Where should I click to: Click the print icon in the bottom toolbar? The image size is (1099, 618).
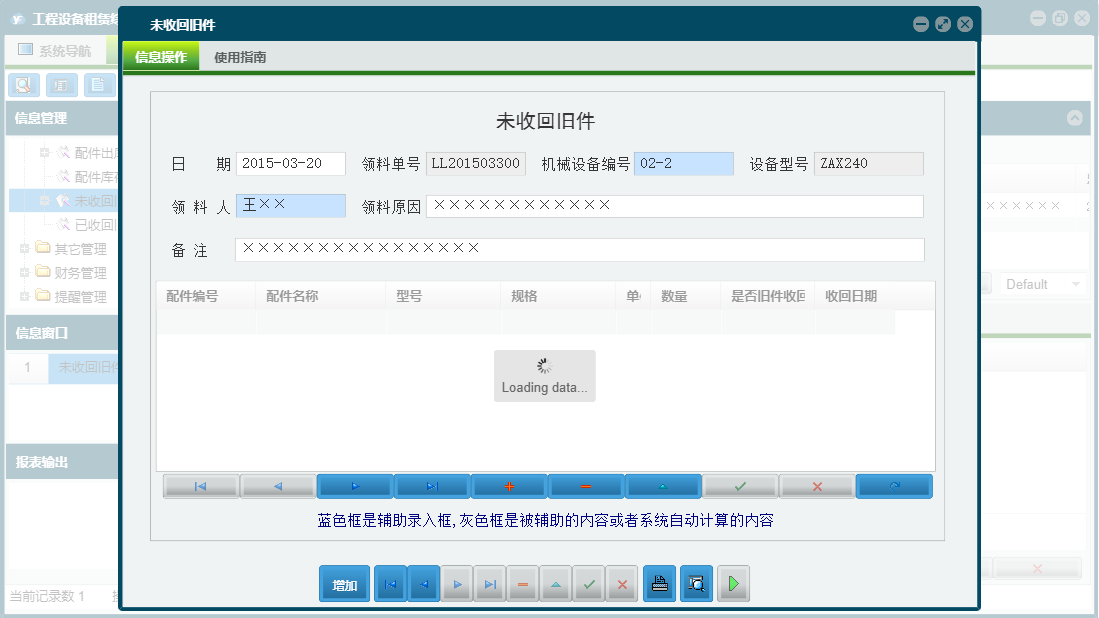click(659, 583)
